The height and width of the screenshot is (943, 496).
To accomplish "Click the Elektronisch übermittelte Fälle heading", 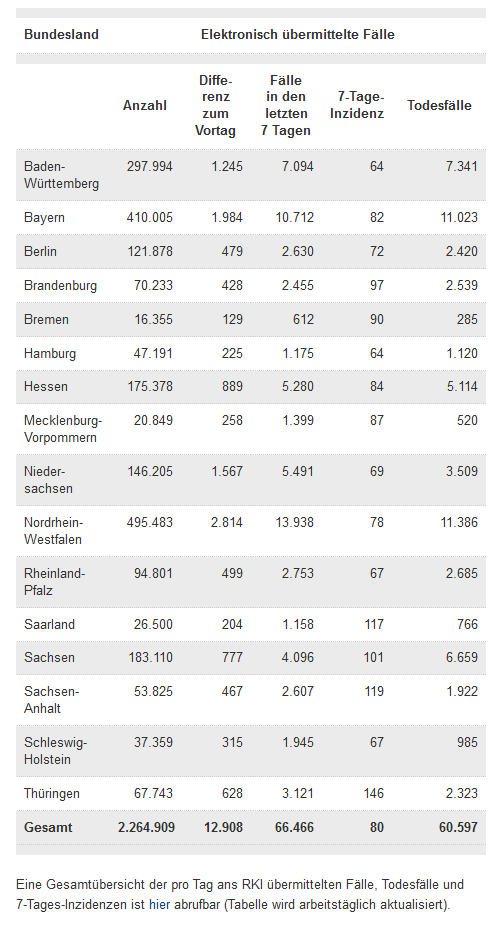I will pyautogui.click(x=298, y=34).
